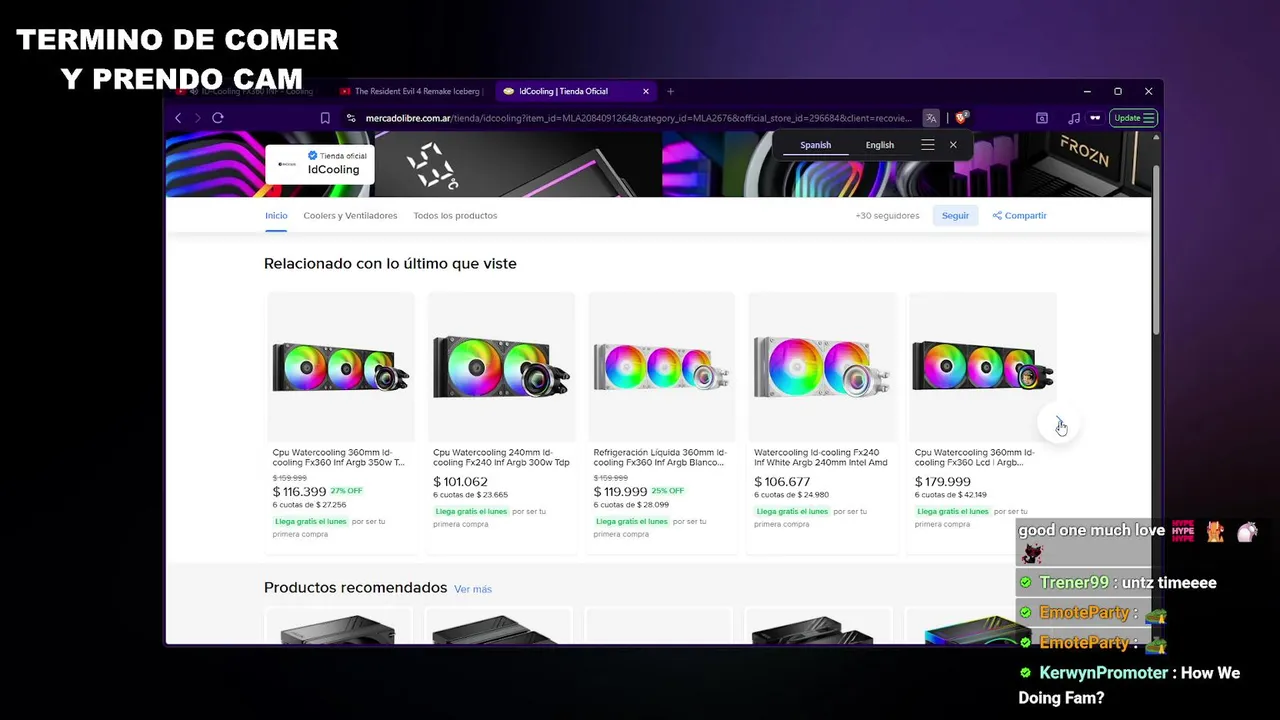1280x720 pixels.
Task: Click the 25% OFF discount label
Action: point(668,491)
